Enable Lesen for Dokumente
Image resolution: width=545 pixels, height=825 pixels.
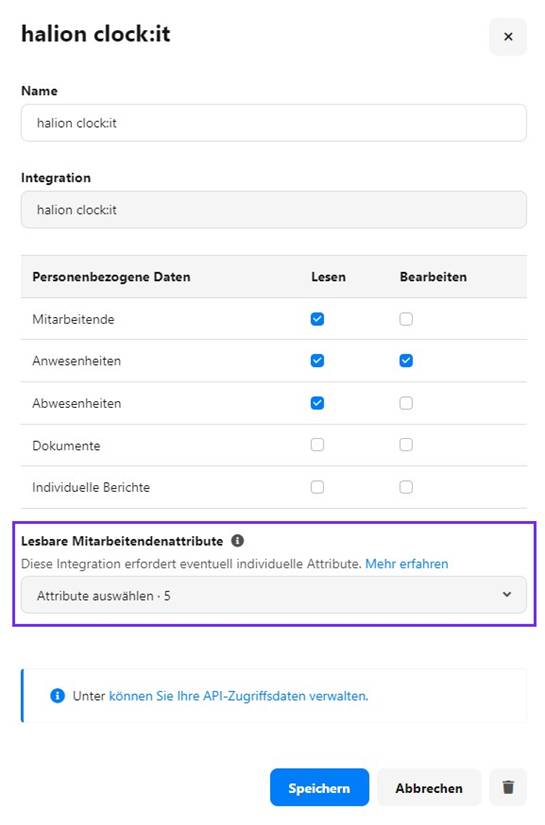(317, 445)
